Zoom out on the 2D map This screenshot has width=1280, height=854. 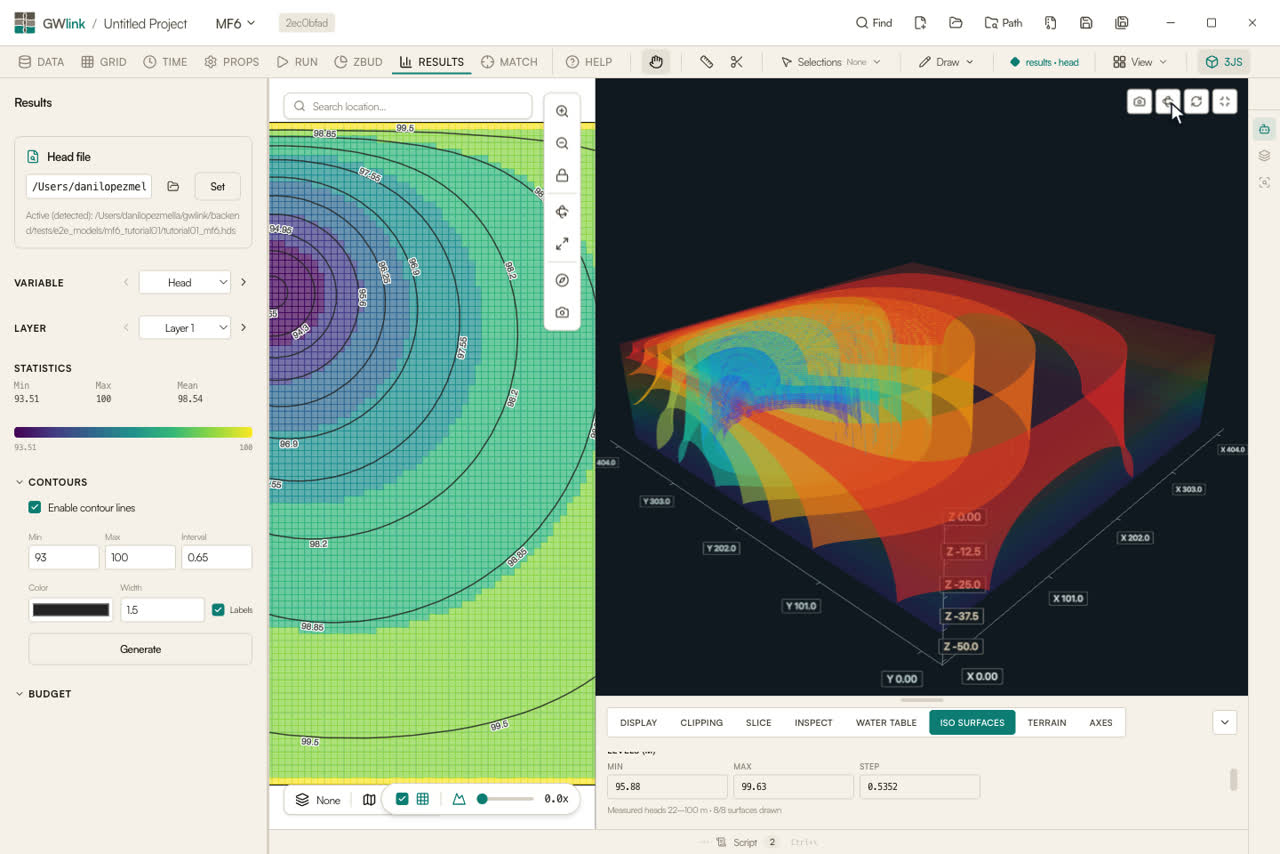[x=562, y=144]
